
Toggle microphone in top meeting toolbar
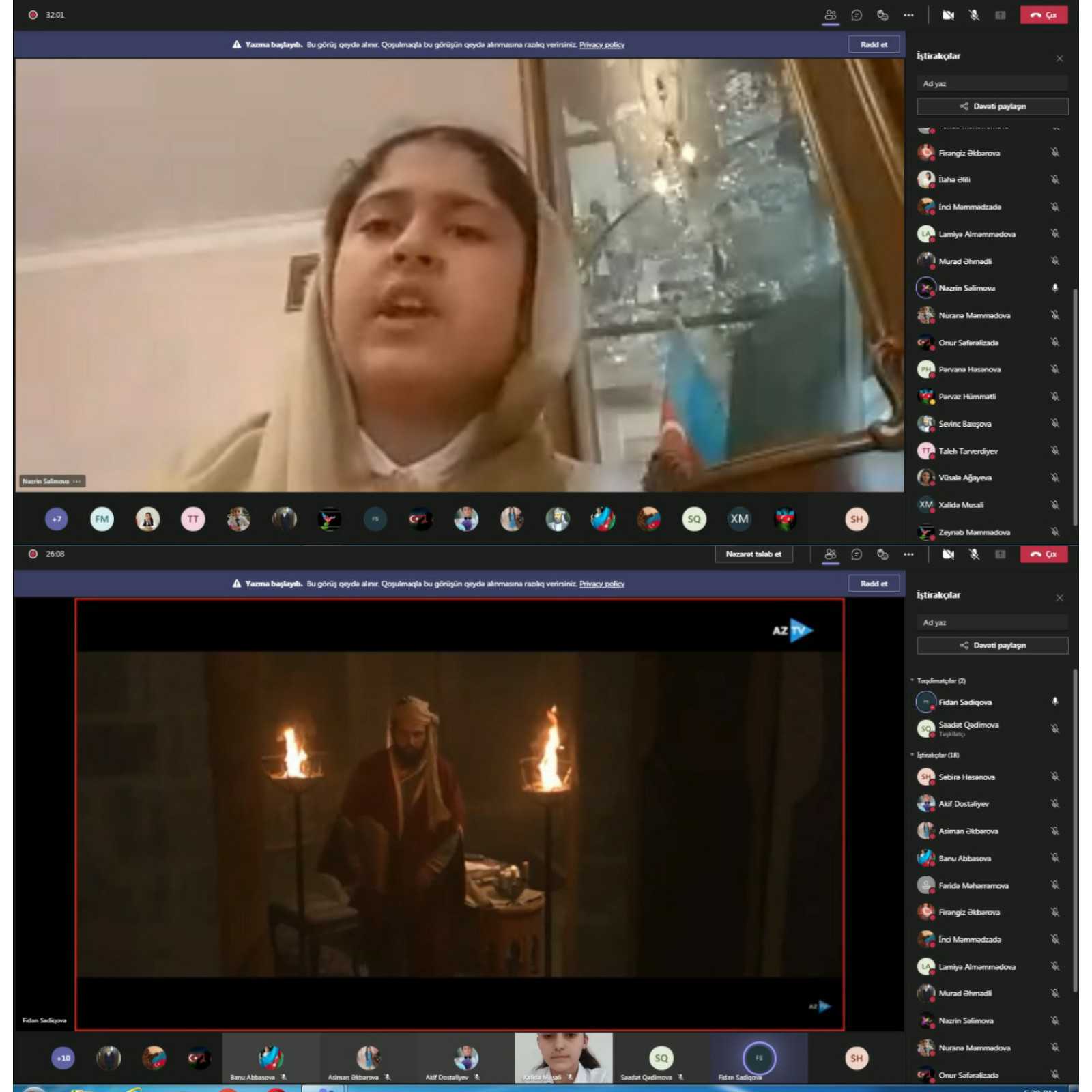point(974,15)
